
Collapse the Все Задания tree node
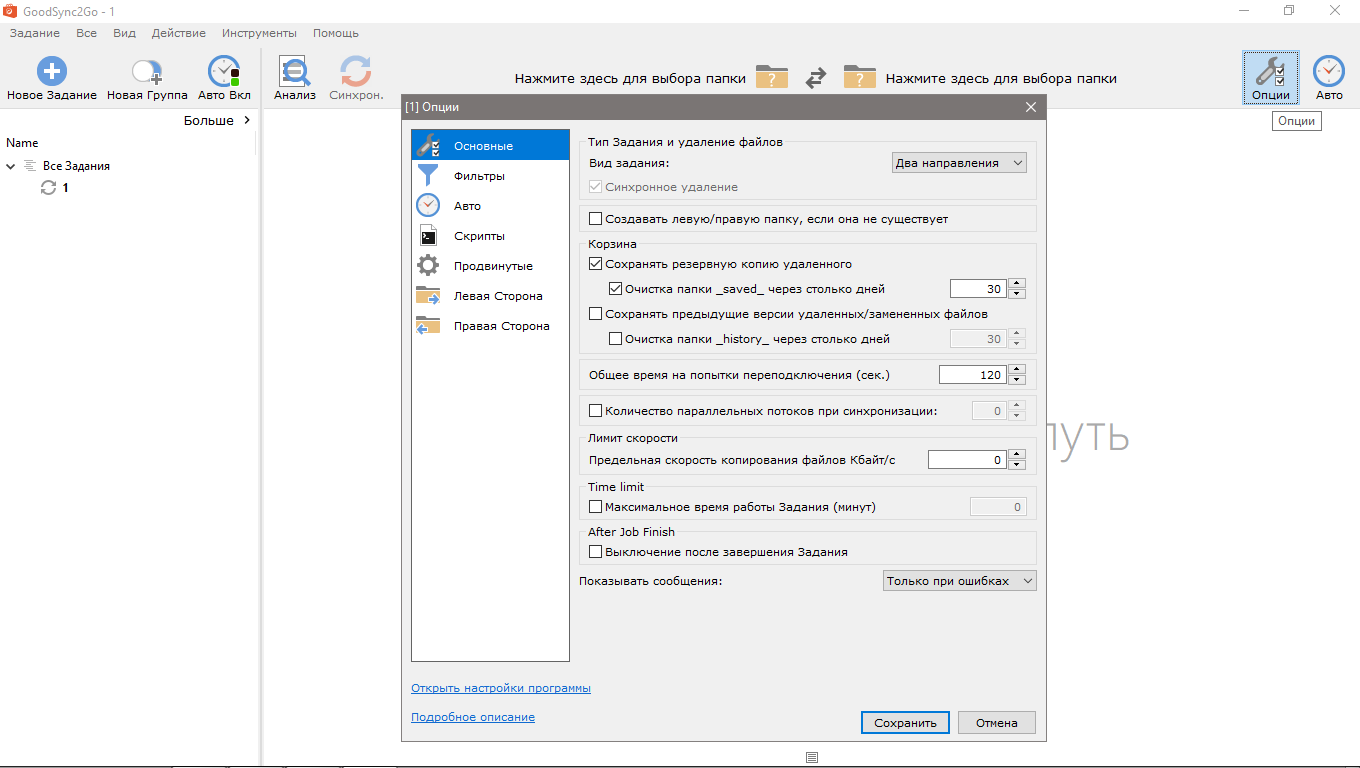(11, 166)
